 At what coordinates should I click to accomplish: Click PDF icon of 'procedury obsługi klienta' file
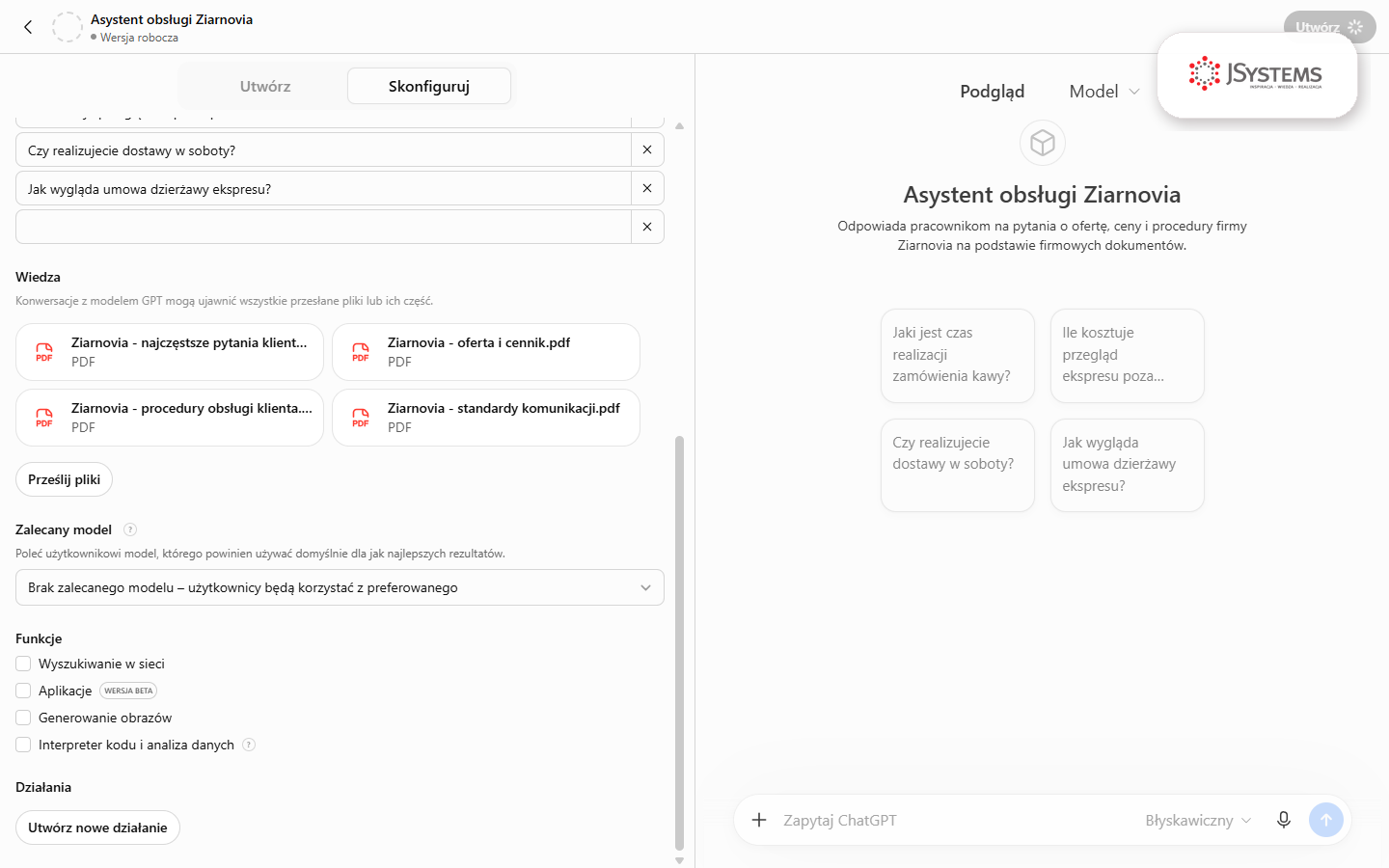44,418
